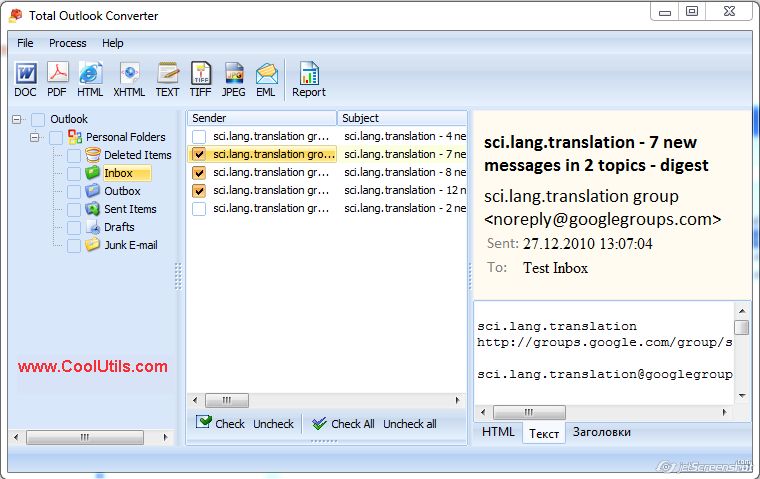Viewport: 760px width, 479px height.
Task: Click the Outlook root label
Action: pos(69,119)
